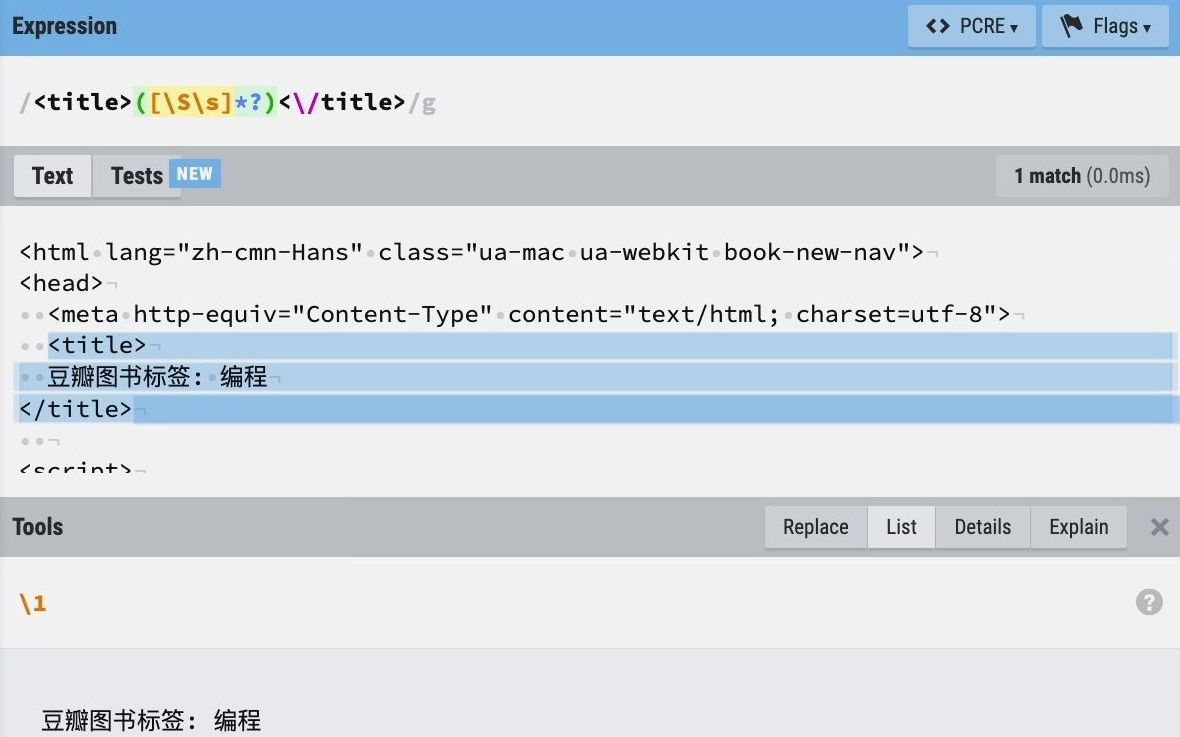1180x737 pixels.
Task: Close the Tools panel with the X icon
Action: tap(1157, 527)
